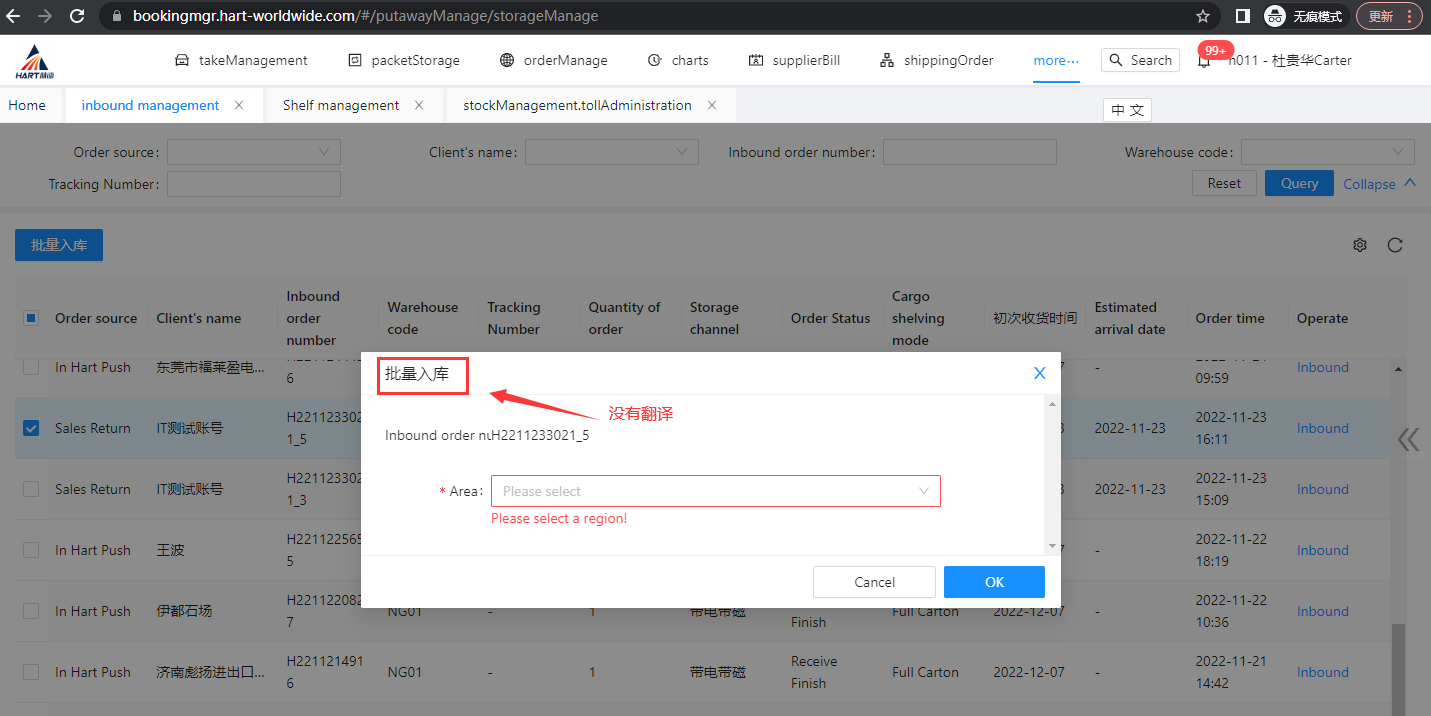Click the notification bell icon
The image size is (1431, 716).
pos(1204,61)
